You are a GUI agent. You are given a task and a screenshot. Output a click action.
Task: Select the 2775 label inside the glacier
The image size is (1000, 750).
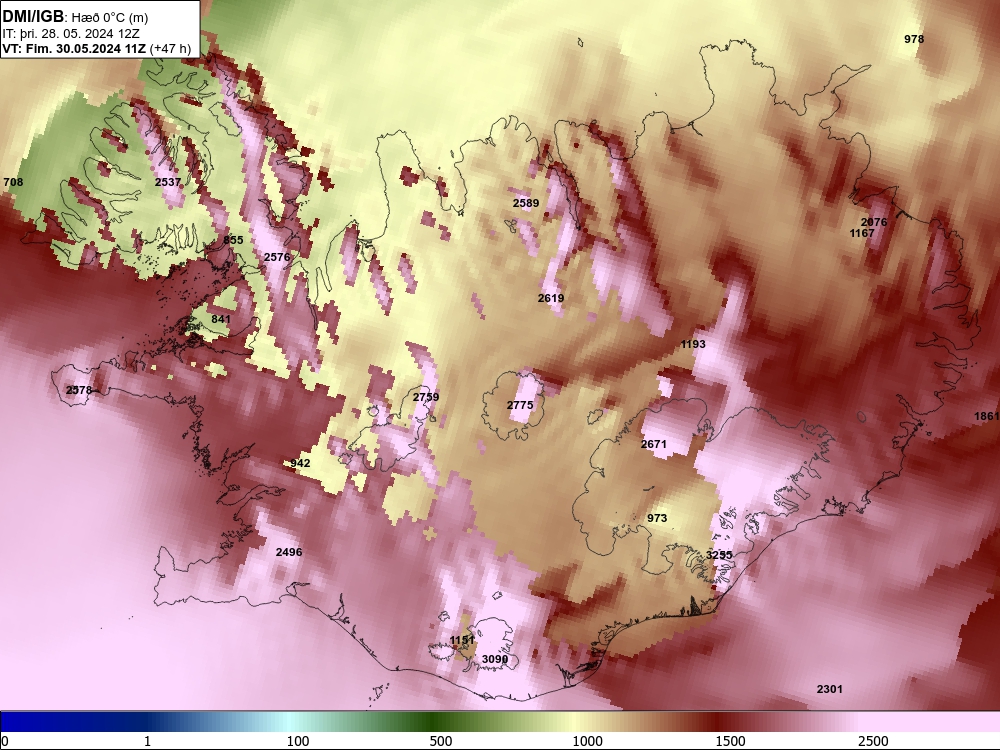click(x=520, y=405)
